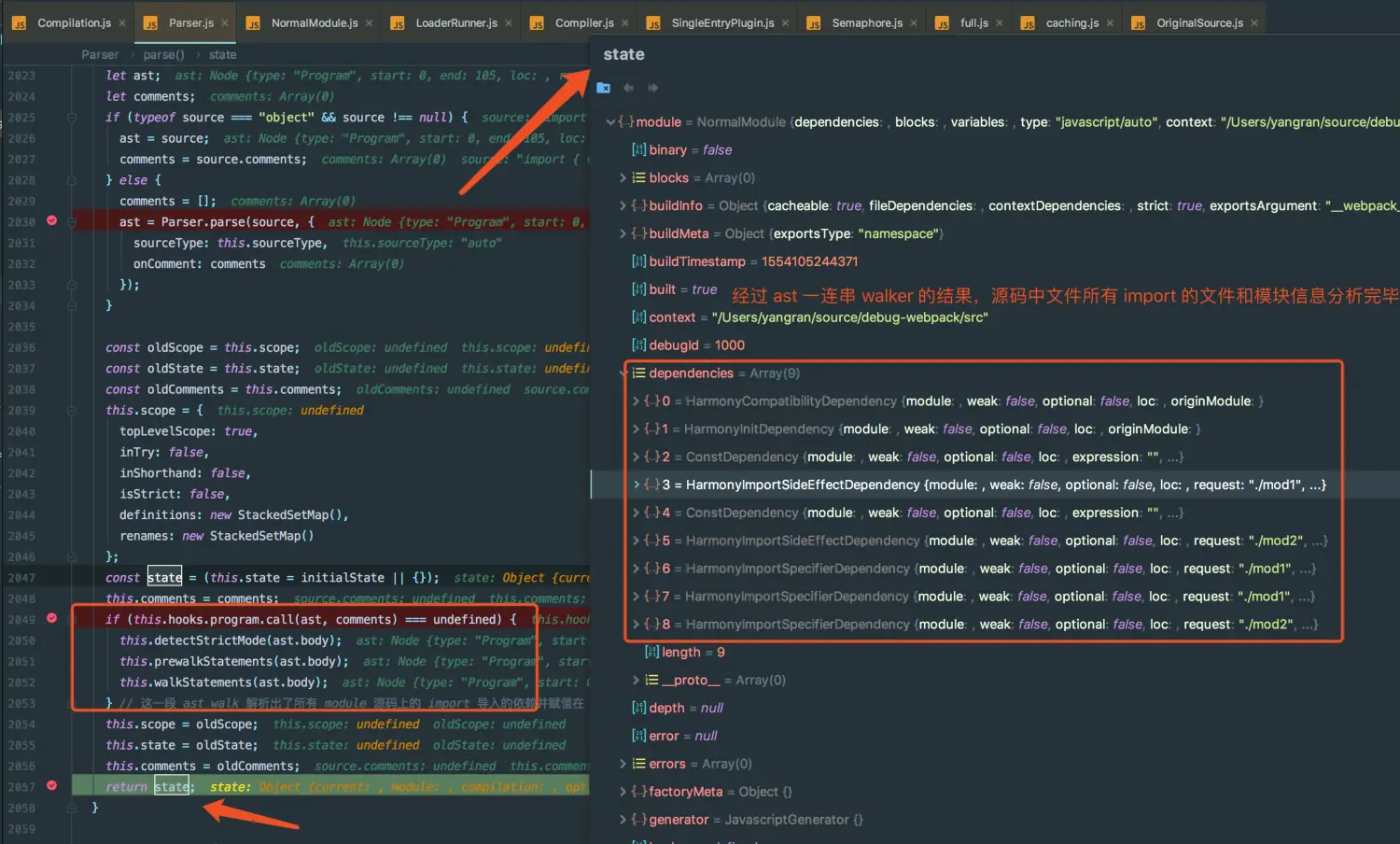Click the state breadcrumb
The height and width of the screenshot is (844, 1400).
[222, 55]
